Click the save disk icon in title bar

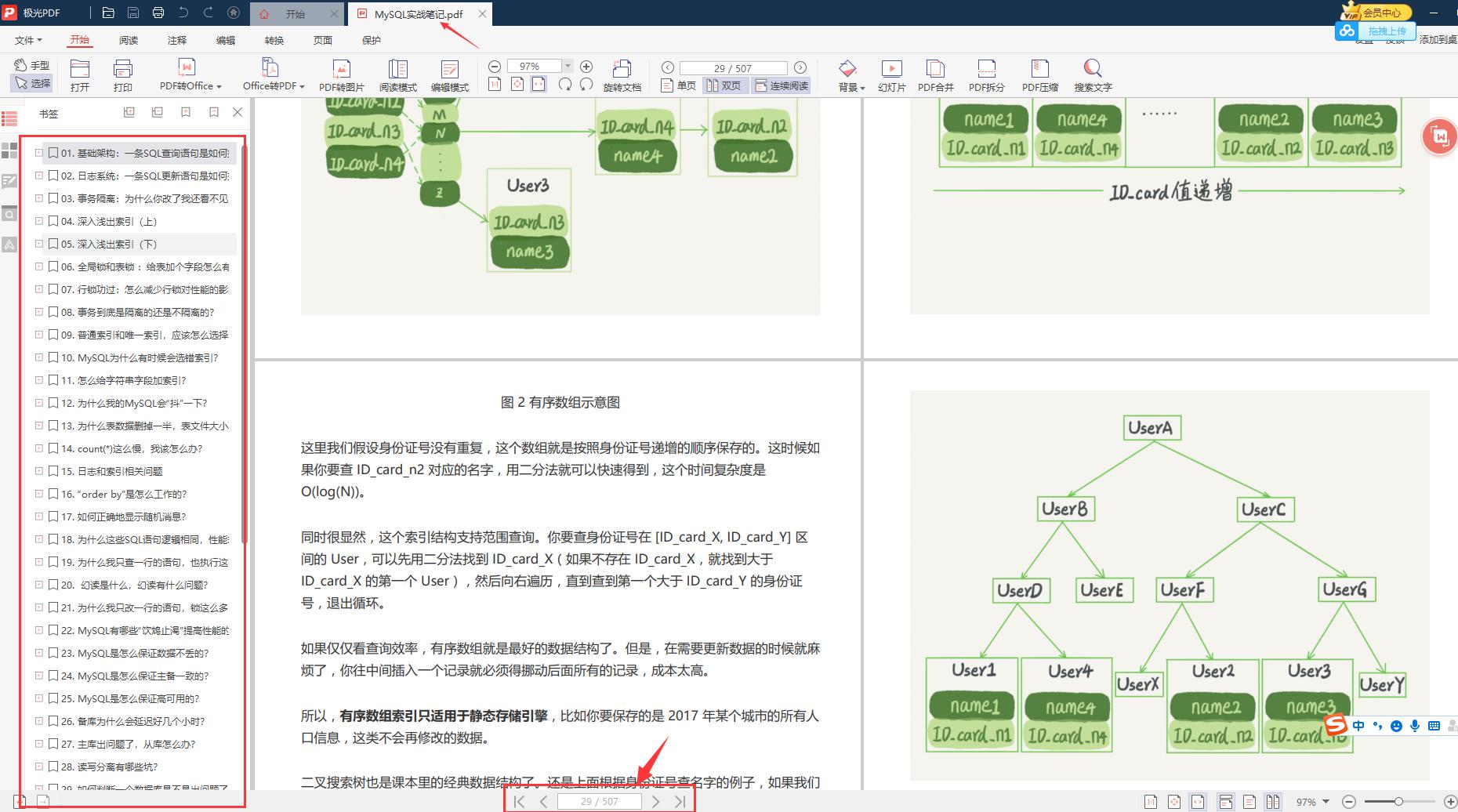coord(133,13)
